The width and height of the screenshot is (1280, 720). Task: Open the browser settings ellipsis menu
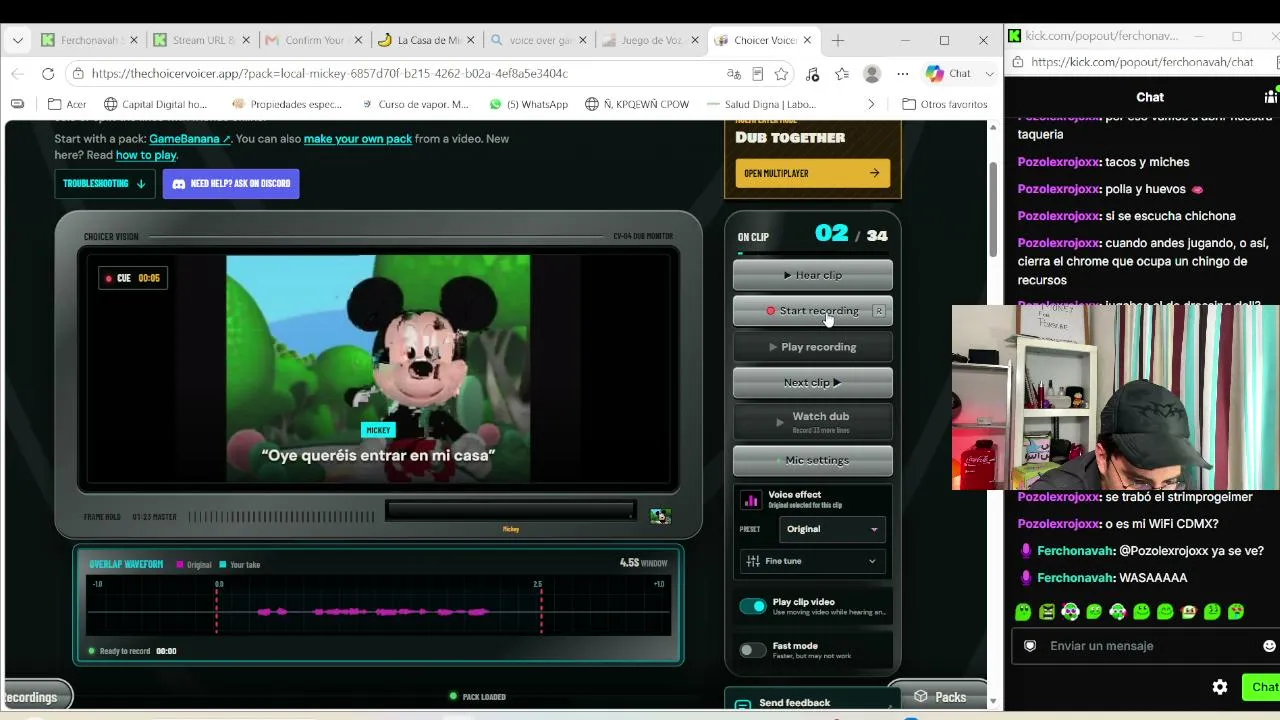point(902,73)
